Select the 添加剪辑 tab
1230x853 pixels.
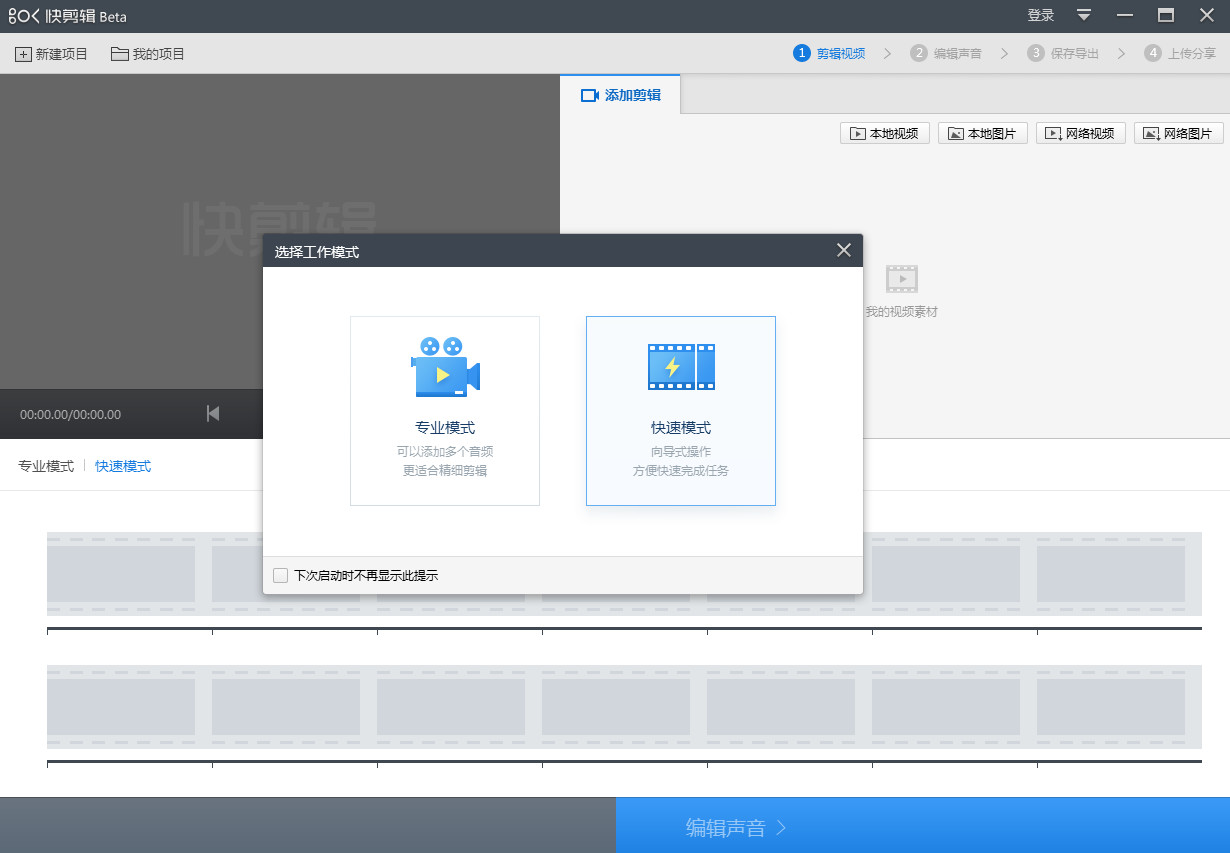[620, 95]
